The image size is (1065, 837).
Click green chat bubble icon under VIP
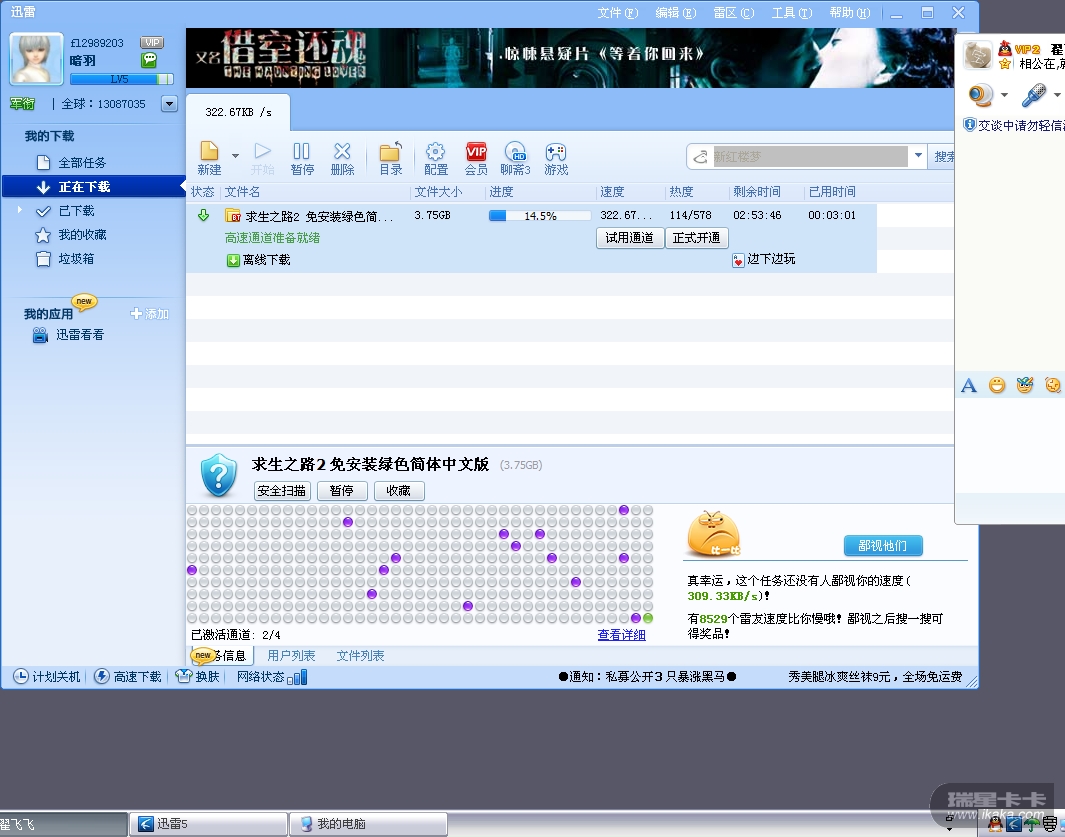tap(149, 60)
